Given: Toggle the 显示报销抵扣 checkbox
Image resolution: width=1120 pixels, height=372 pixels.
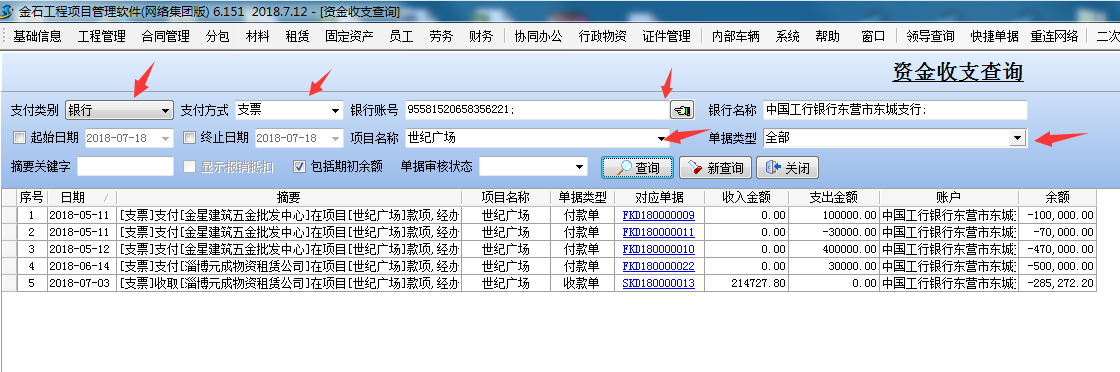Looking at the screenshot, I should point(189,166).
